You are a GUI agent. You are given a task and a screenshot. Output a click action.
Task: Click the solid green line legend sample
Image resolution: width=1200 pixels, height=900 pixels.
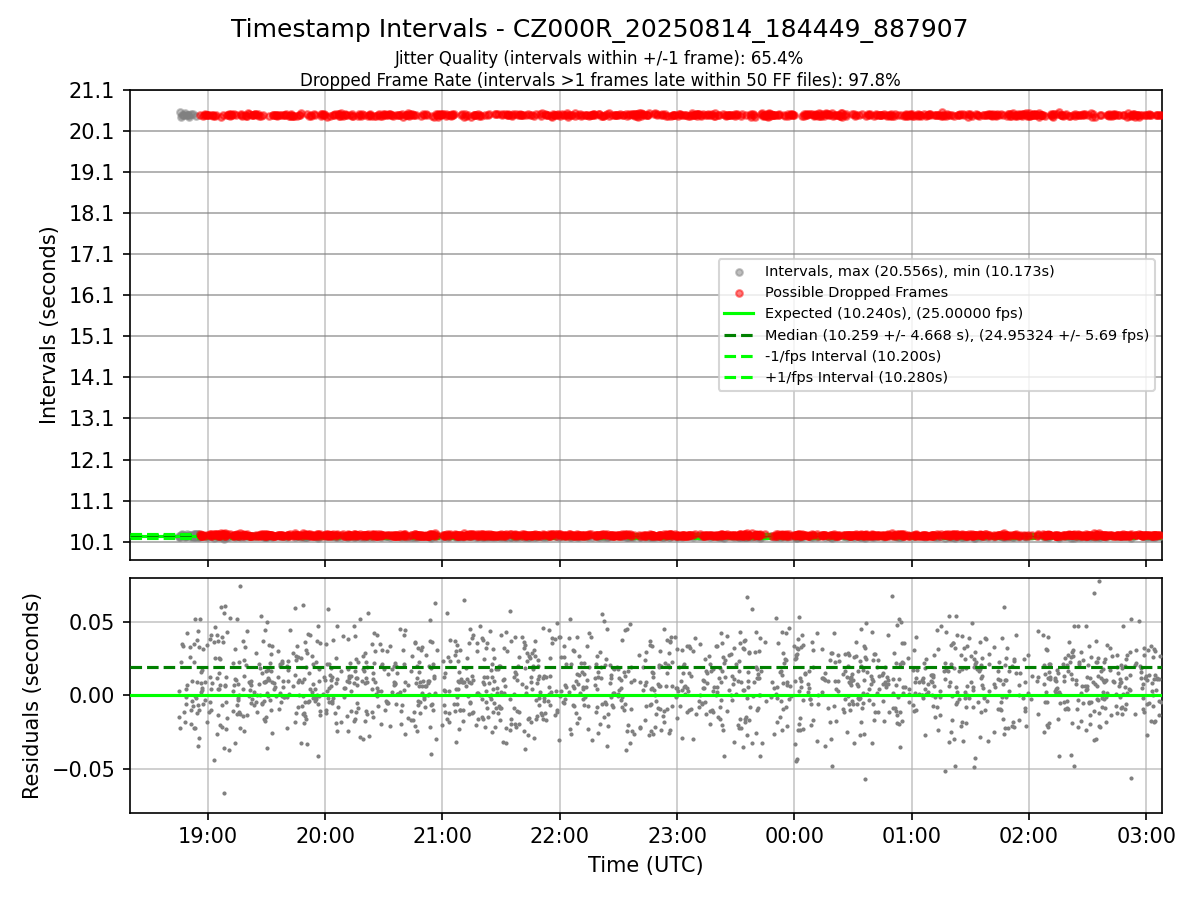pos(739,314)
